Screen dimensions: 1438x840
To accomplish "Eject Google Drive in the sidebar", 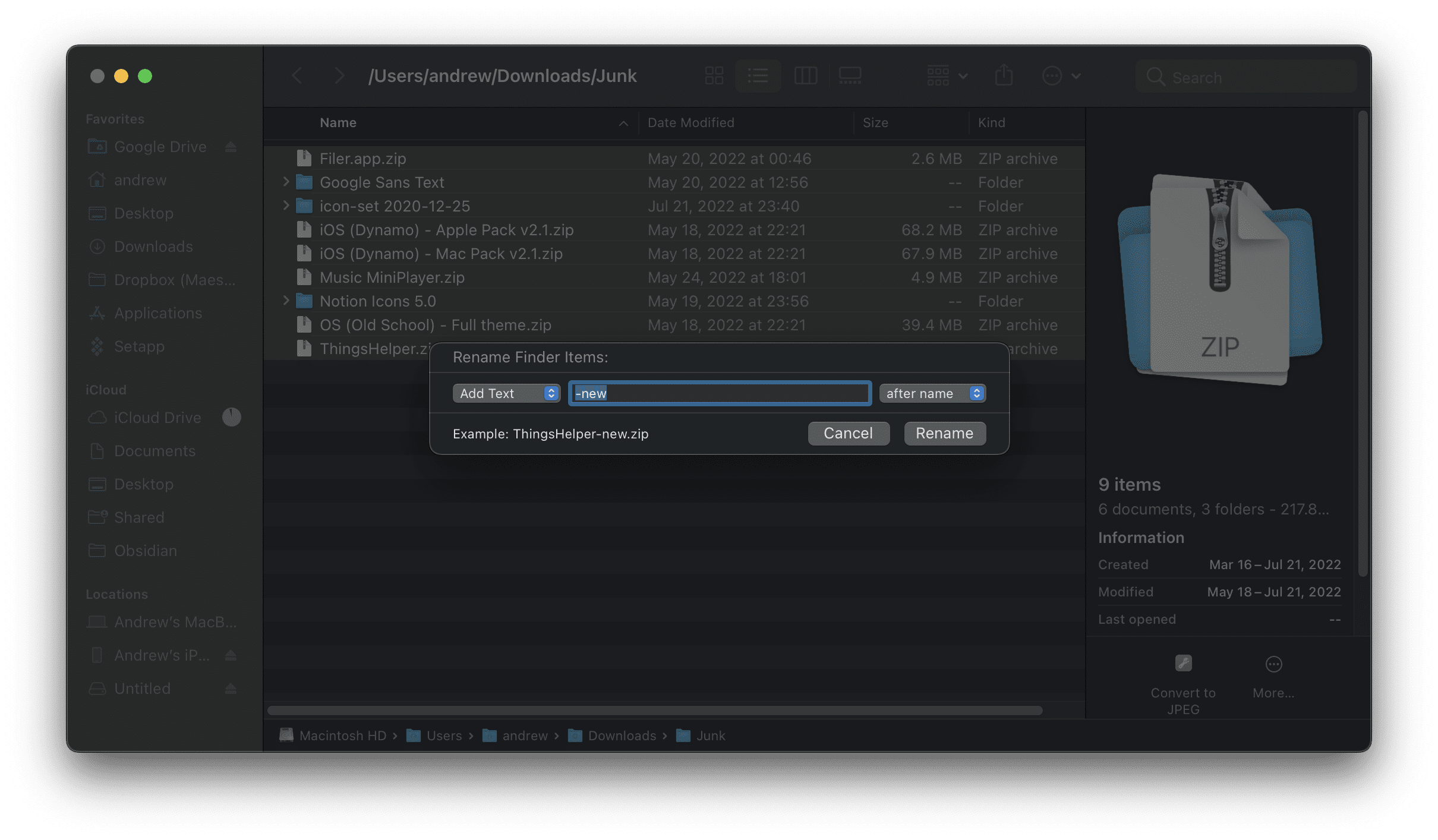I will (x=231, y=147).
